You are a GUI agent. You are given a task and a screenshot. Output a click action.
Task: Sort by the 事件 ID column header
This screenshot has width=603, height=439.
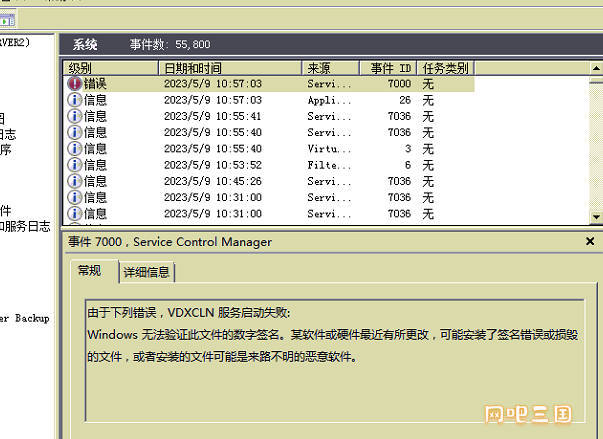point(388,68)
